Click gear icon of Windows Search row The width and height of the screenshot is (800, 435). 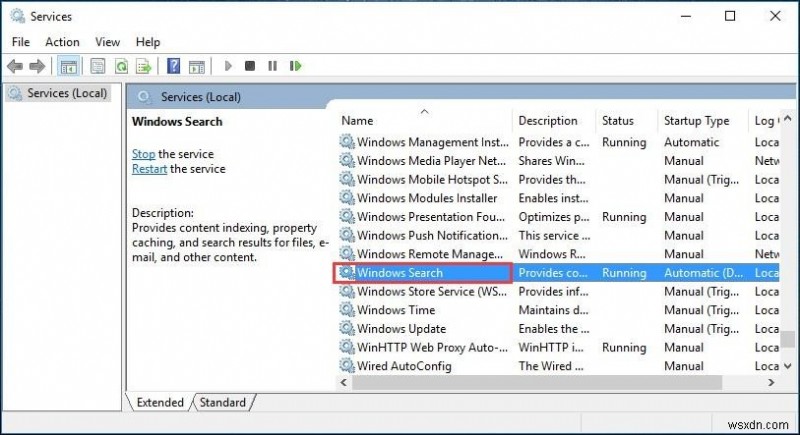click(347, 272)
